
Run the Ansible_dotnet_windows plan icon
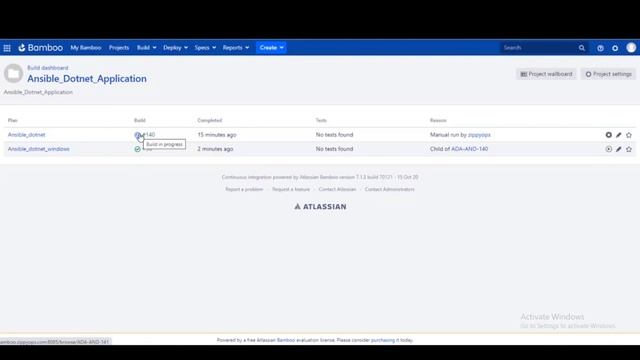[609, 149]
